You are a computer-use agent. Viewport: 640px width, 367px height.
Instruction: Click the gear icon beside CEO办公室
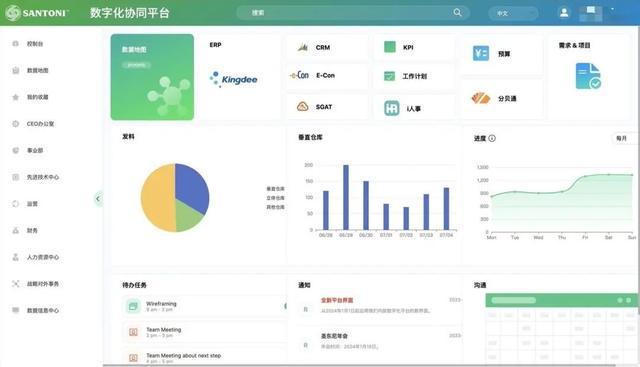coord(16,124)
